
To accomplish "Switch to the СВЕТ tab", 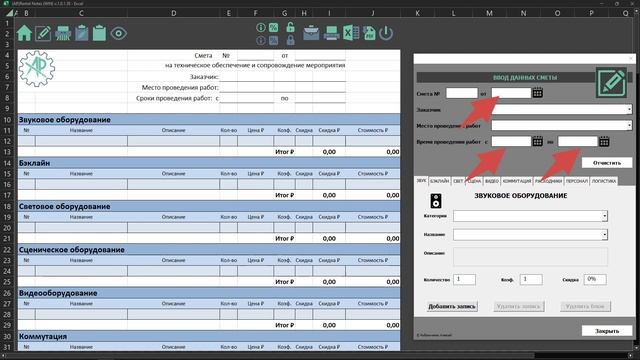I will click(x=458, y=181).
